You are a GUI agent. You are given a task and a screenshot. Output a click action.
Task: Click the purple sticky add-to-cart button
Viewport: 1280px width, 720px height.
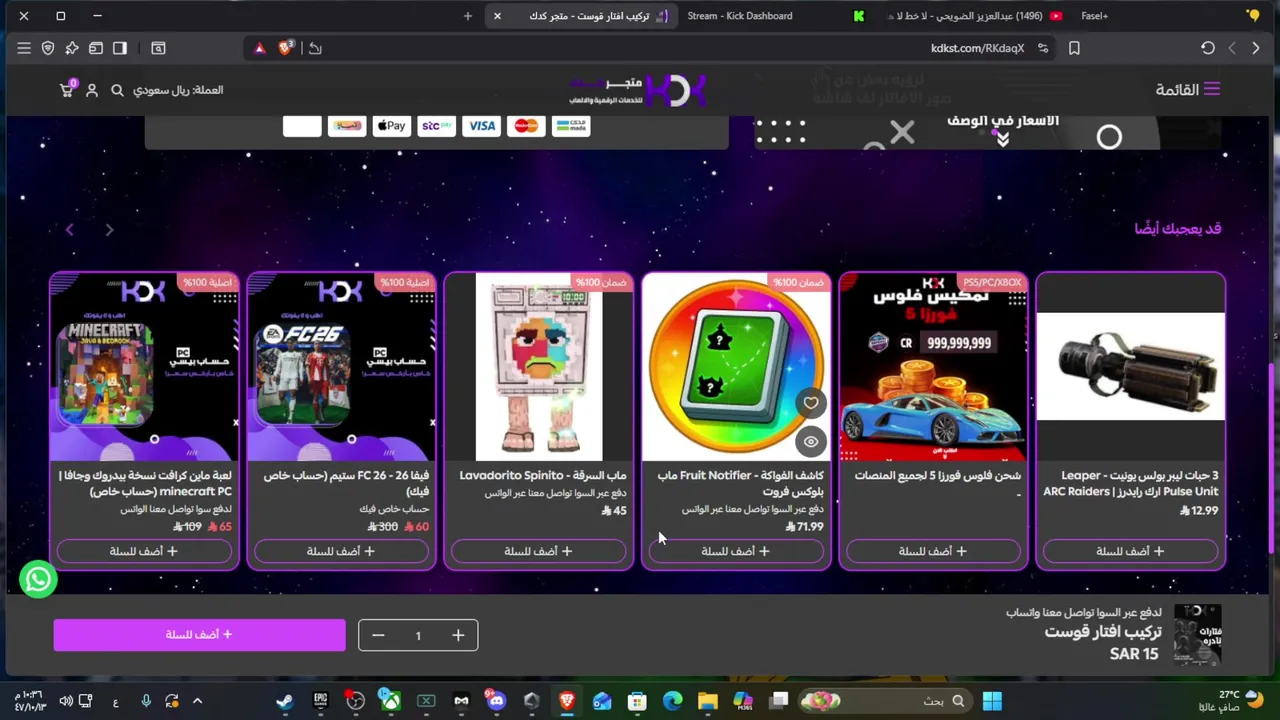tap(199, 634)
